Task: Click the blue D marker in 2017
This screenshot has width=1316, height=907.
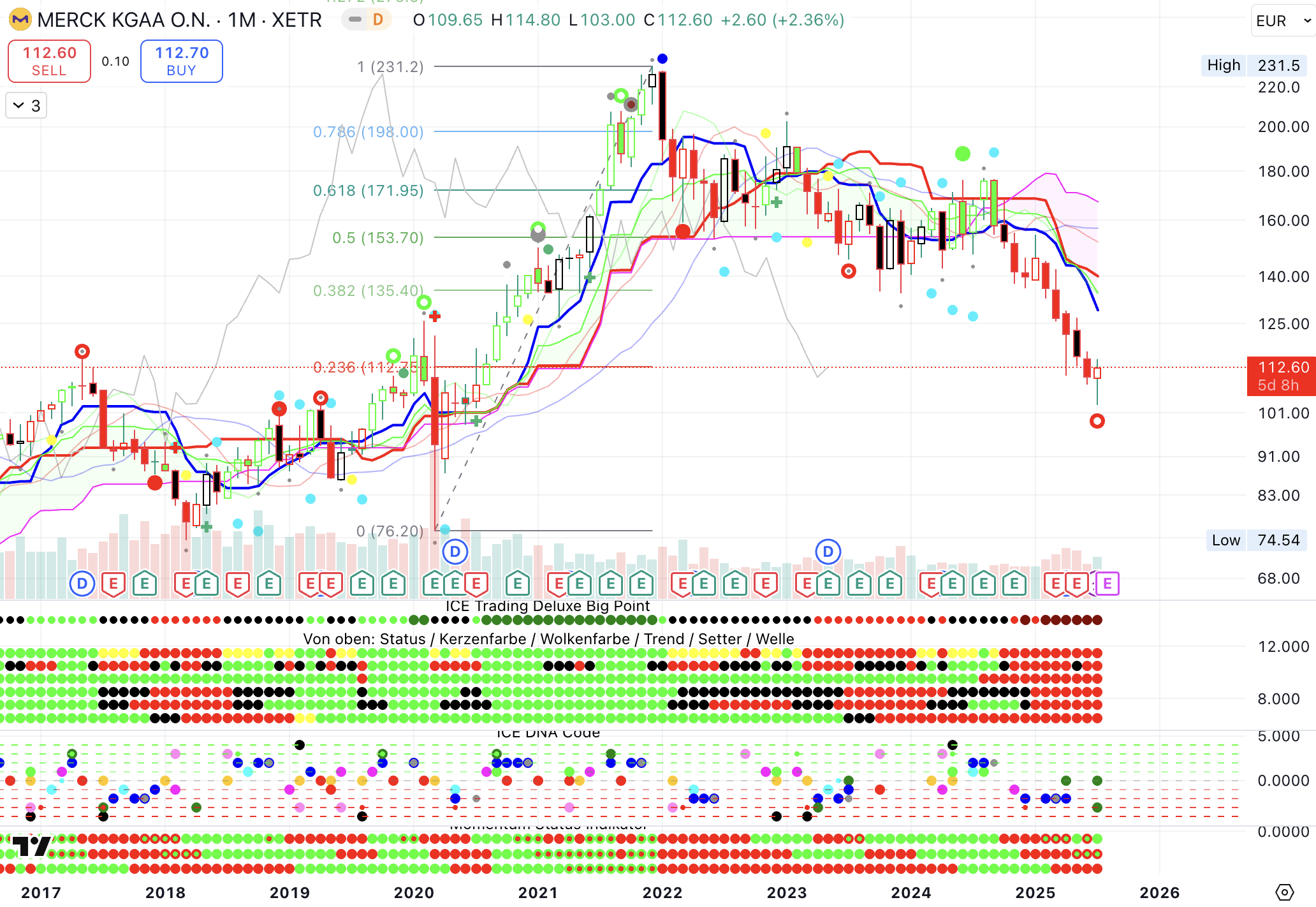Action: (x=82, y=583)
